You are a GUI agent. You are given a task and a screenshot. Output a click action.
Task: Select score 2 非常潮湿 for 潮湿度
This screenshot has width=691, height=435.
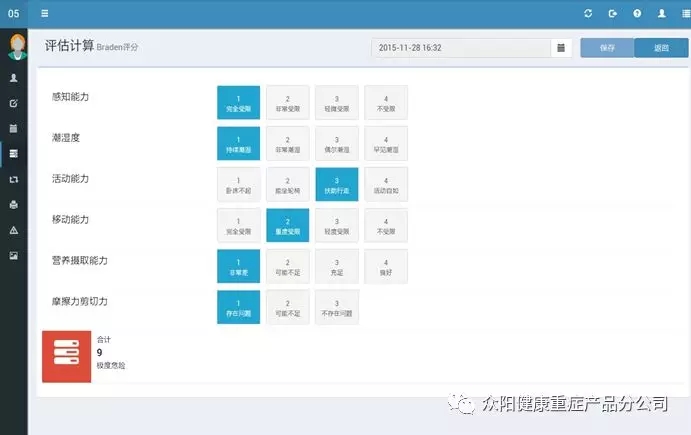(287, 143)
